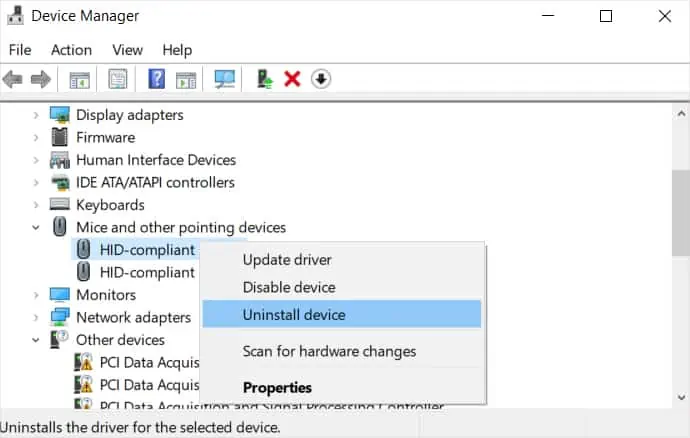The image size is (690, 438).
Task: Select the first PCI Data Acquis entry text
Action: pyautogui.click(x=150, y=362)
